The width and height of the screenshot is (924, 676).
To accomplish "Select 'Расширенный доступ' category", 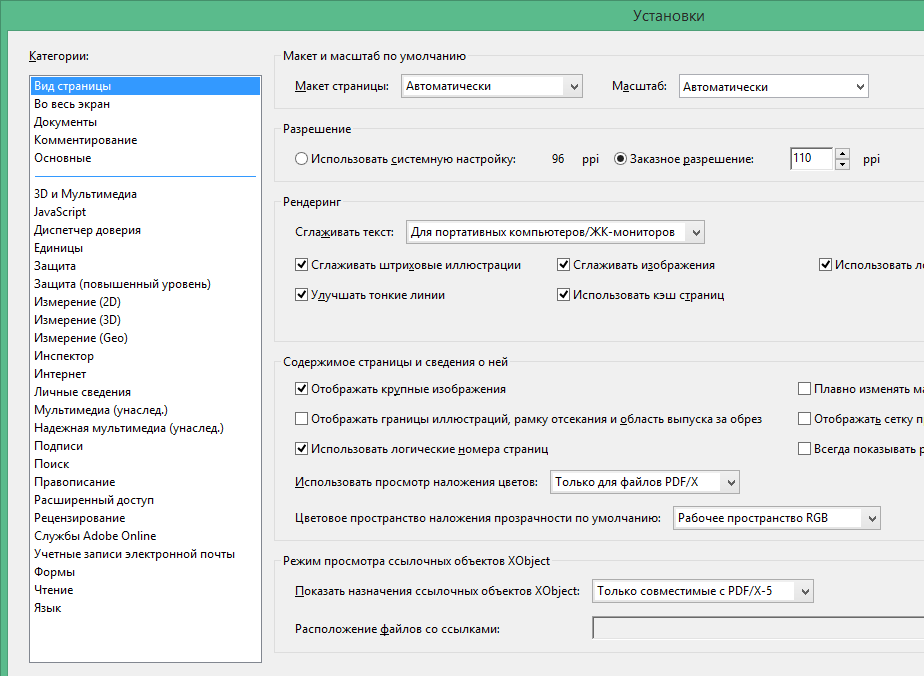I will pyautogui.click(x=145, y=500).
